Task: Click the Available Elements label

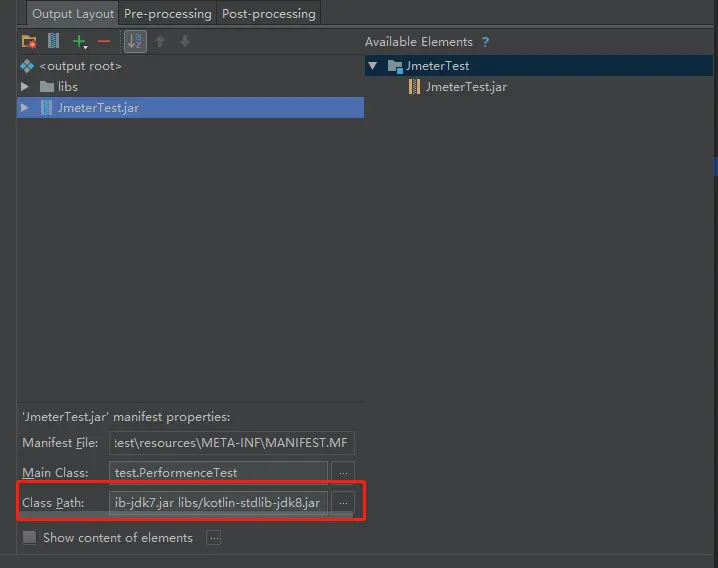Action: click(x=419, y=42)
